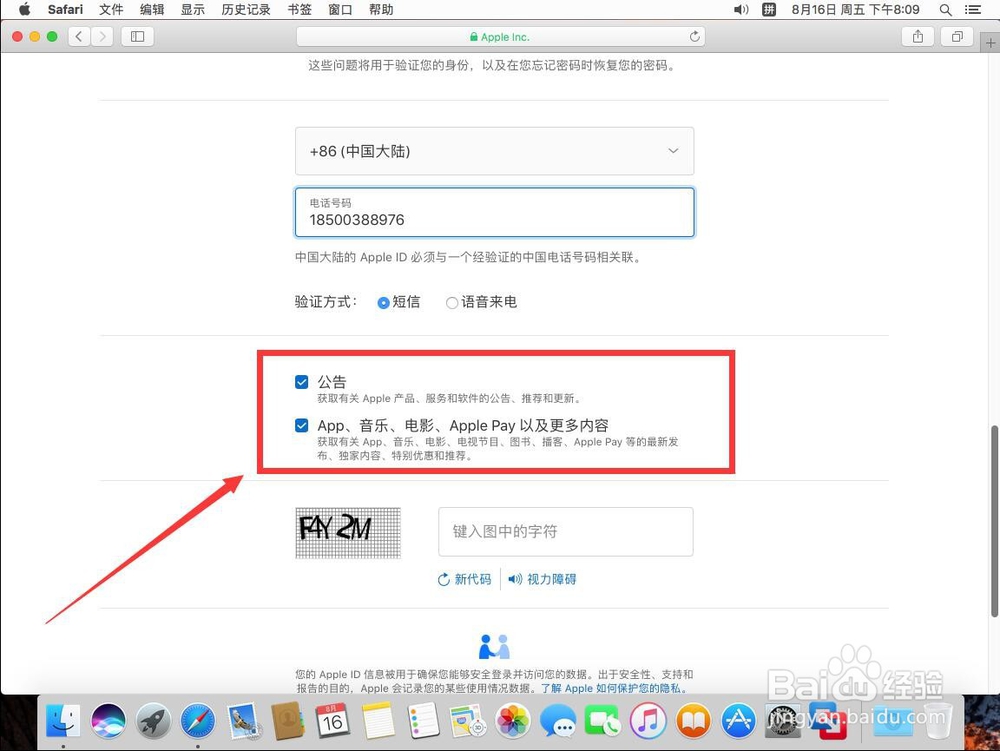
Task: Open Reminders from the Dock
Action: point(423,720)
